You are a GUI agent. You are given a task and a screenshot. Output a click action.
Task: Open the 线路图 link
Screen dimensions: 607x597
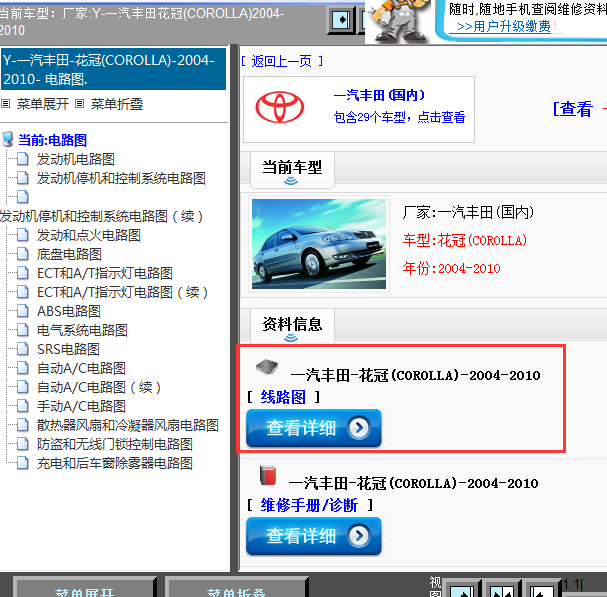283,397
